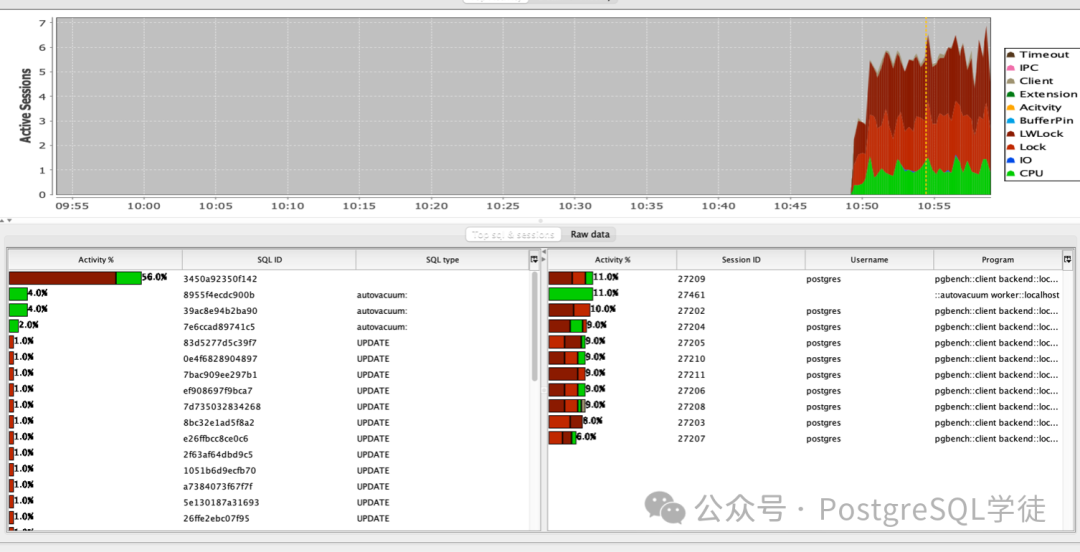Open column chooser for SQL table
This screenshot has height=552, width=1080.
point(534,260)
